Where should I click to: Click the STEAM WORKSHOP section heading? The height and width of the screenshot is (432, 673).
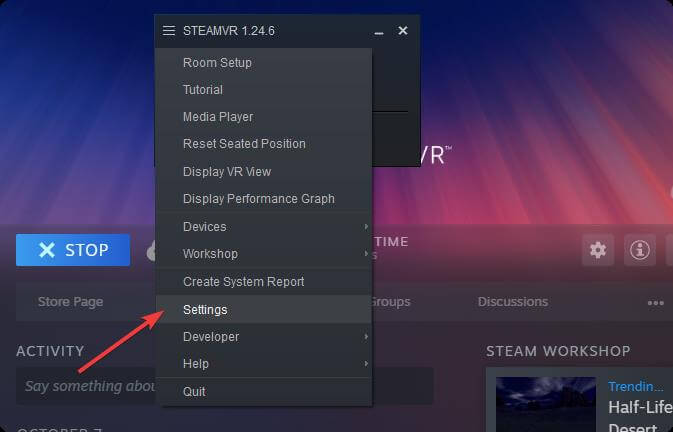pyautogui.click(x=558, y=351)
